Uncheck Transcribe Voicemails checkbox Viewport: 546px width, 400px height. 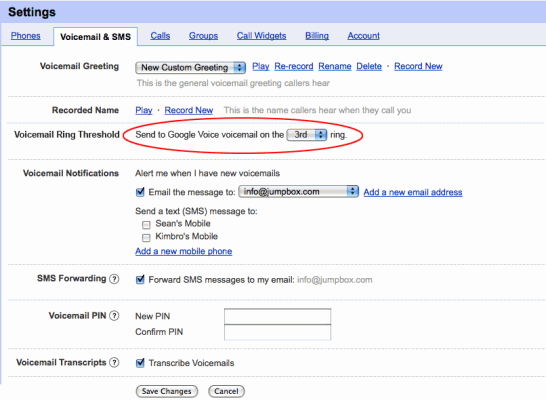140,363
